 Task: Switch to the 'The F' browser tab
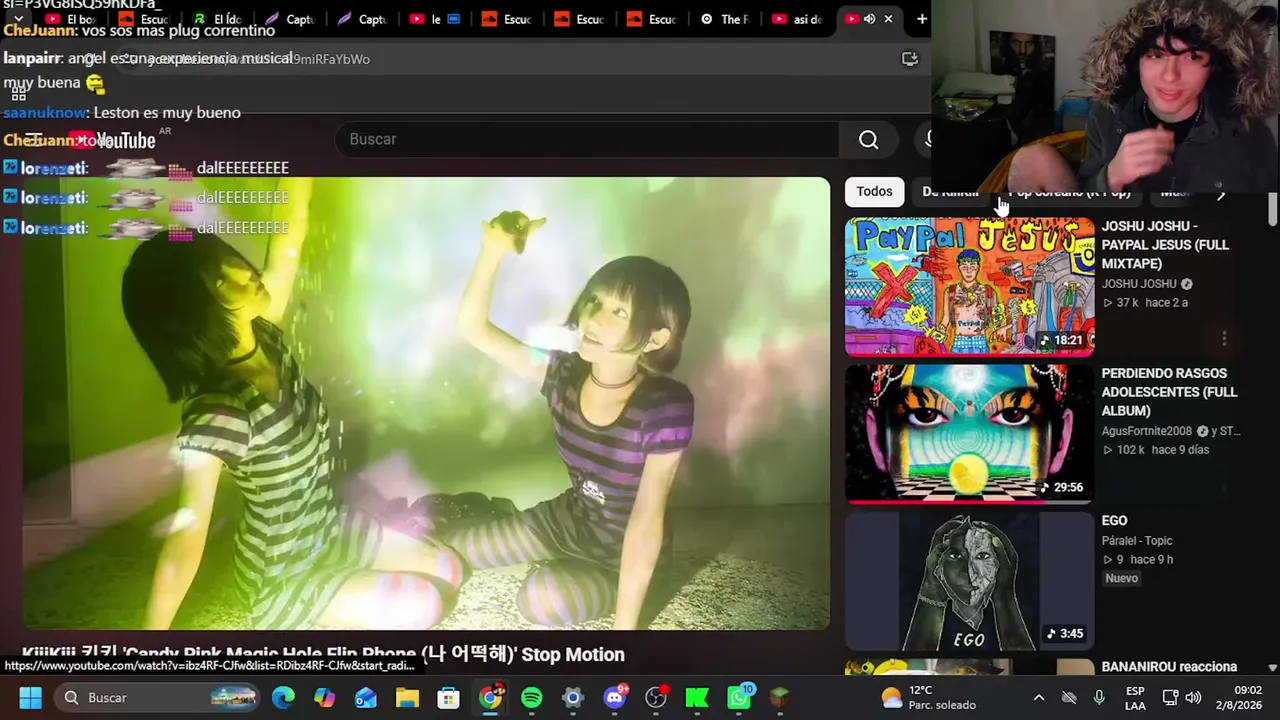[725, 19]
